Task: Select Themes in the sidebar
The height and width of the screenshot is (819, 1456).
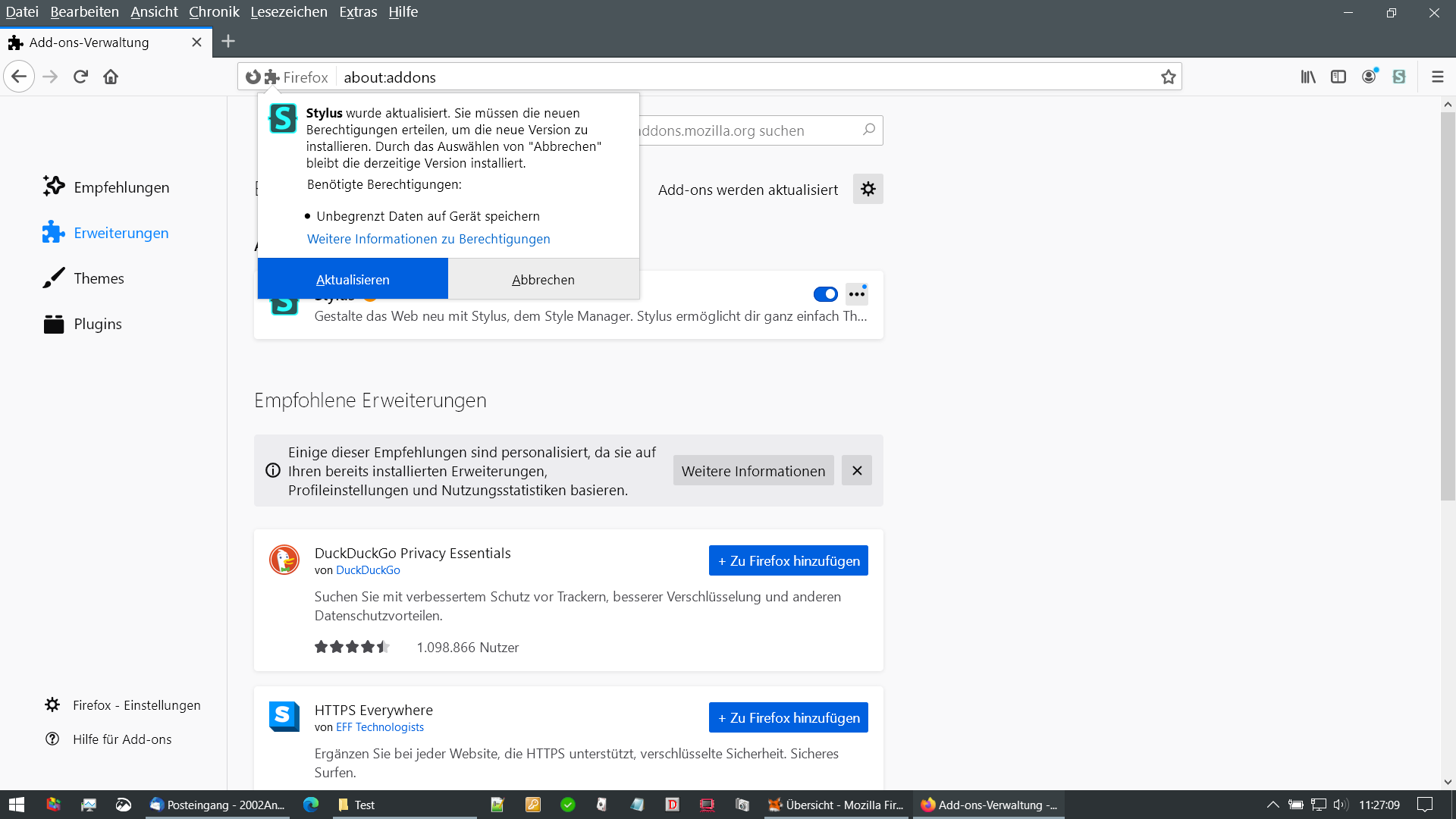Action: (x=99, y=278)
